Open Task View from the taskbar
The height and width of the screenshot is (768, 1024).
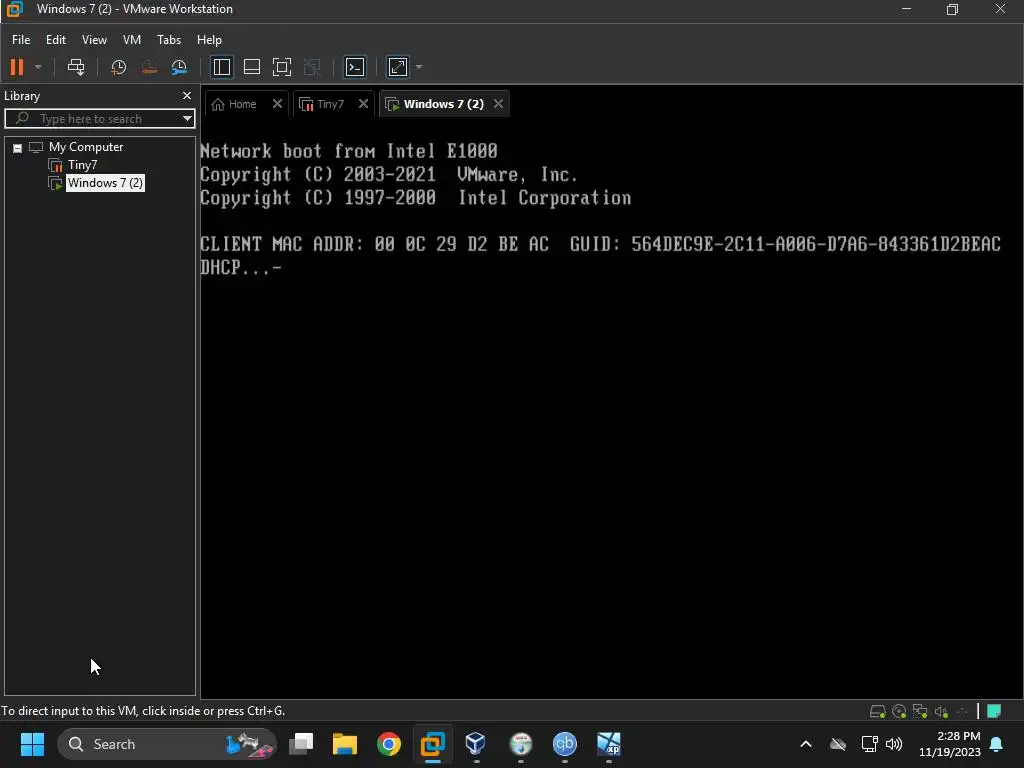[301, 744]
